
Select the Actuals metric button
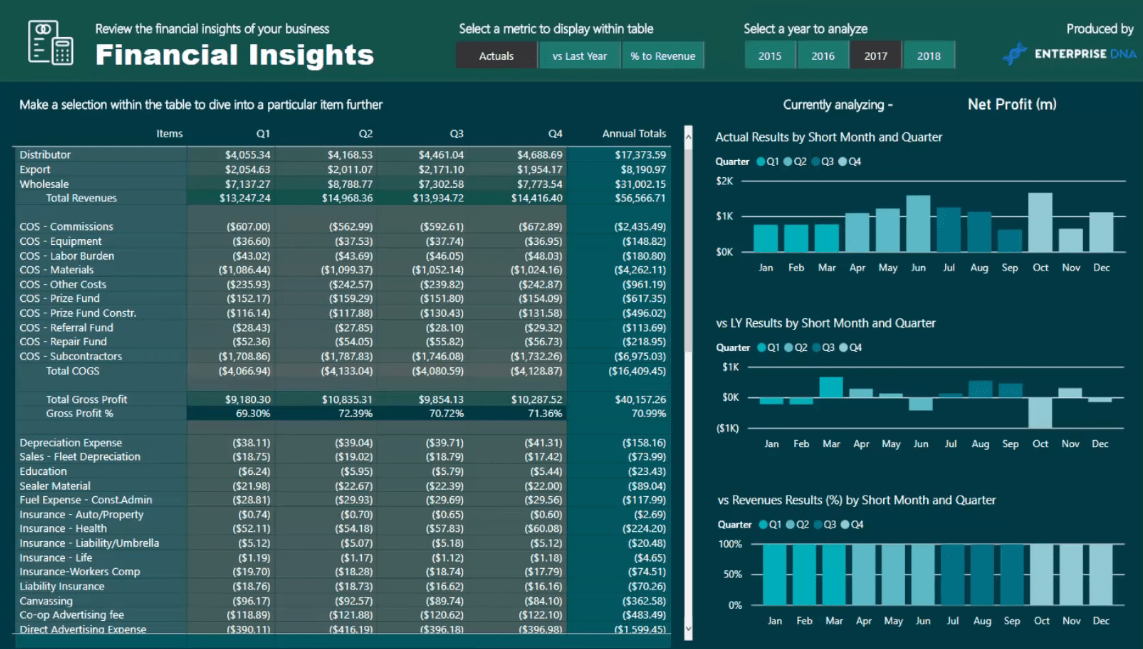[x=496, y=55]
